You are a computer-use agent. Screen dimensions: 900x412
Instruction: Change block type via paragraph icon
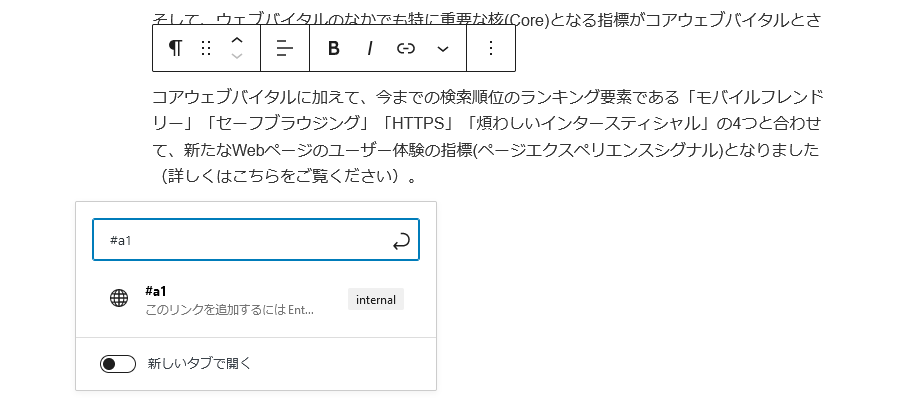pos(175,48)
